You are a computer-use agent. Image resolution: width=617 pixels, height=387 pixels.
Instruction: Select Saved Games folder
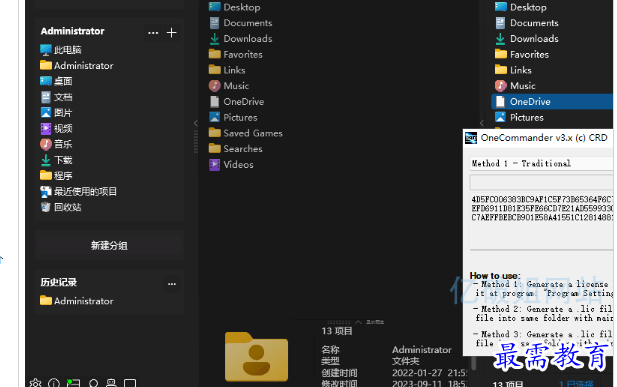point(246,133)
